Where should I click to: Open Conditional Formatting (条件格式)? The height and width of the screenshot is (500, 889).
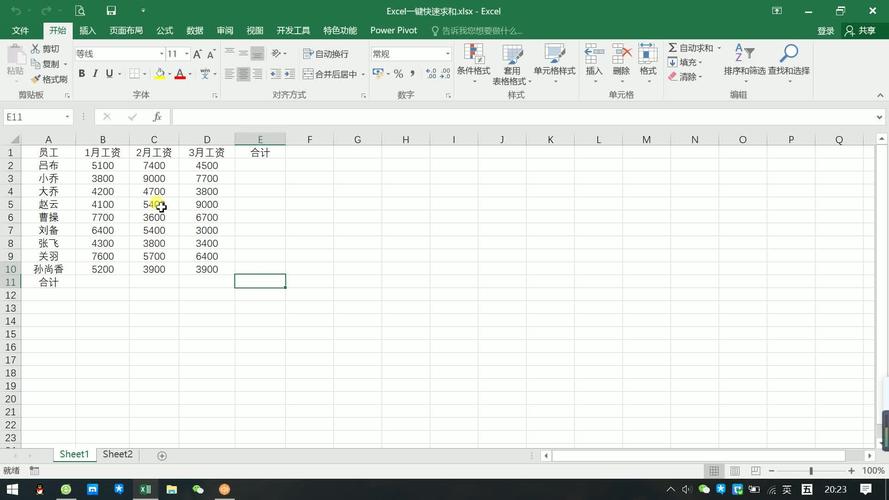[x=473, y=61]
